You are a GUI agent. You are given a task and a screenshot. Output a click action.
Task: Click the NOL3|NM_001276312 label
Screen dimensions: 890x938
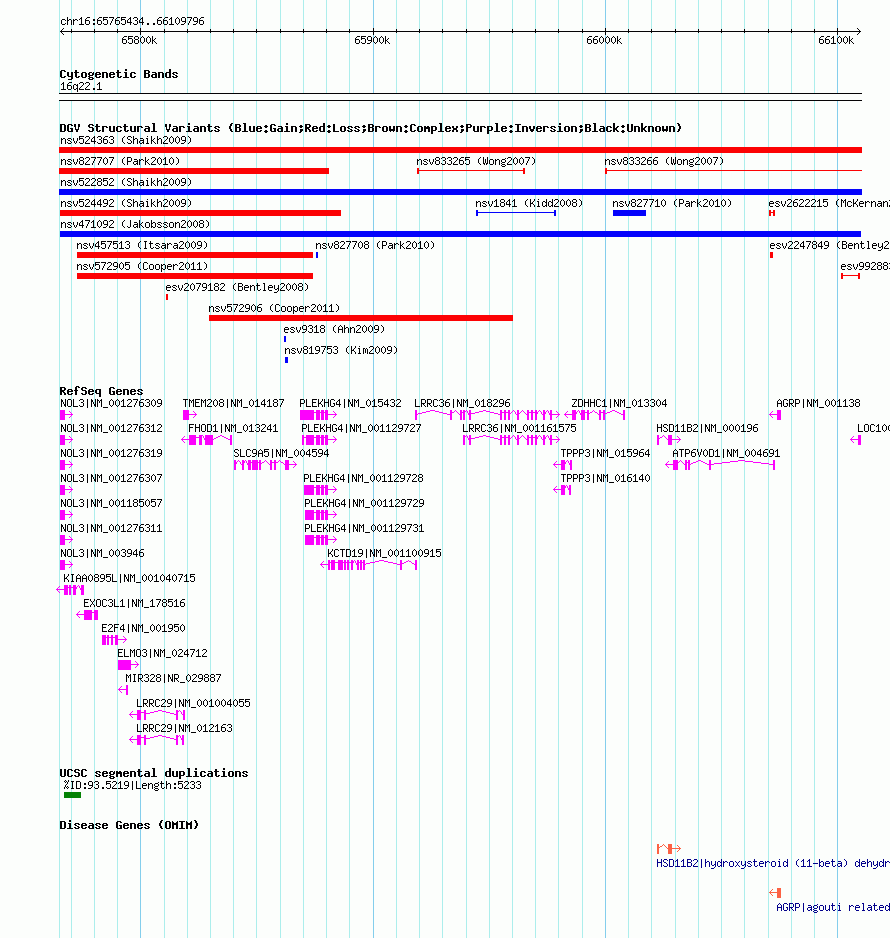111,428
